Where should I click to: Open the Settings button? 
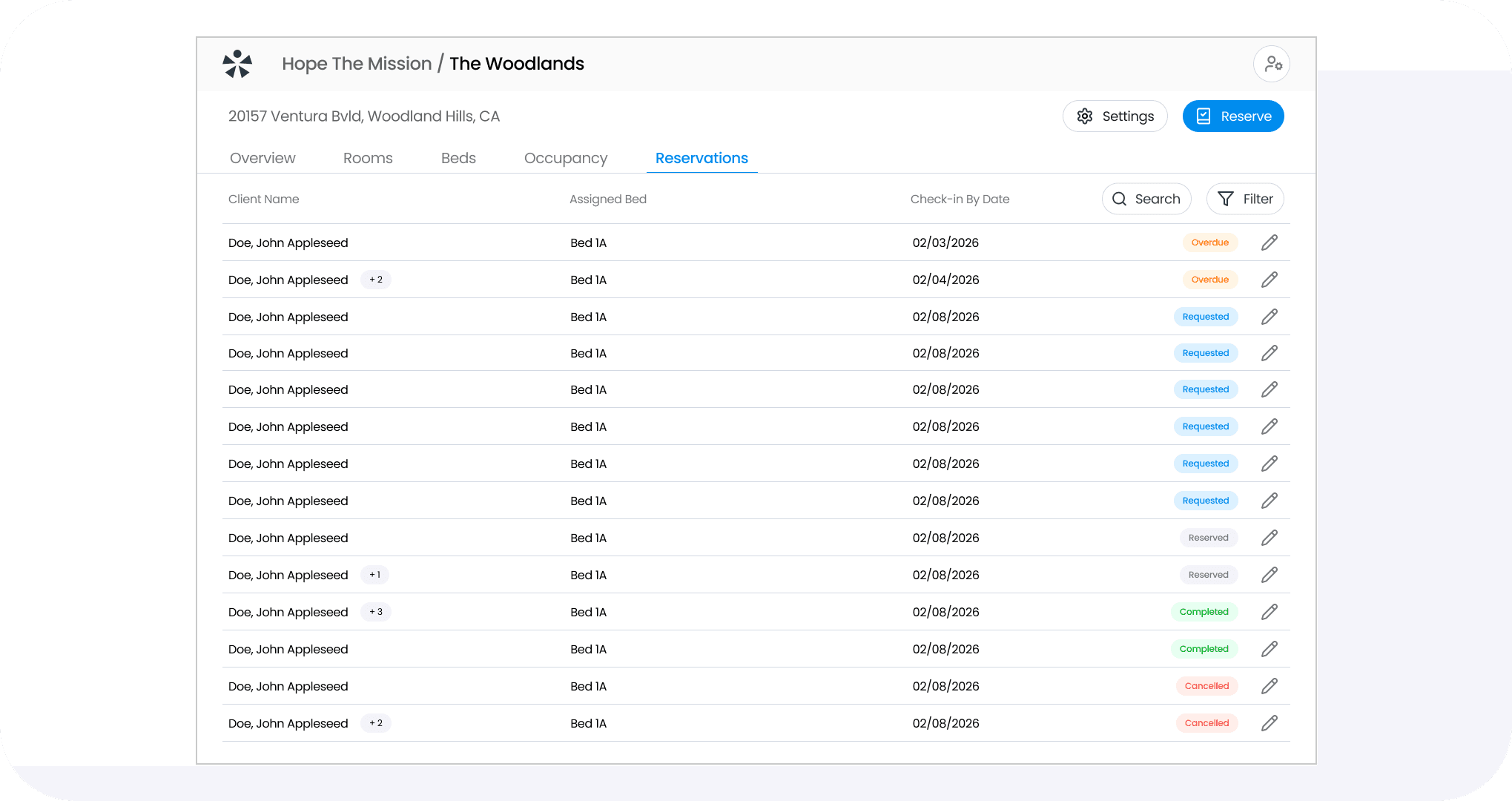1115,116
